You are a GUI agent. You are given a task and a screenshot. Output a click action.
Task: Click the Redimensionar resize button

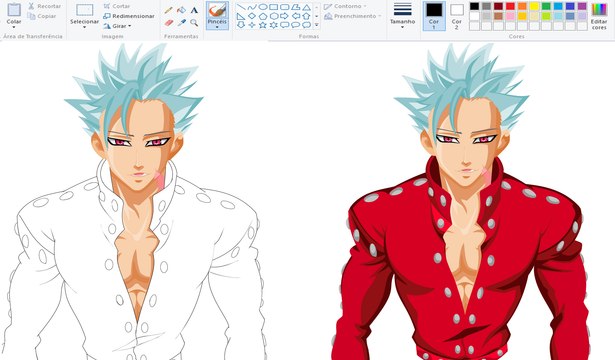point(129,16)
